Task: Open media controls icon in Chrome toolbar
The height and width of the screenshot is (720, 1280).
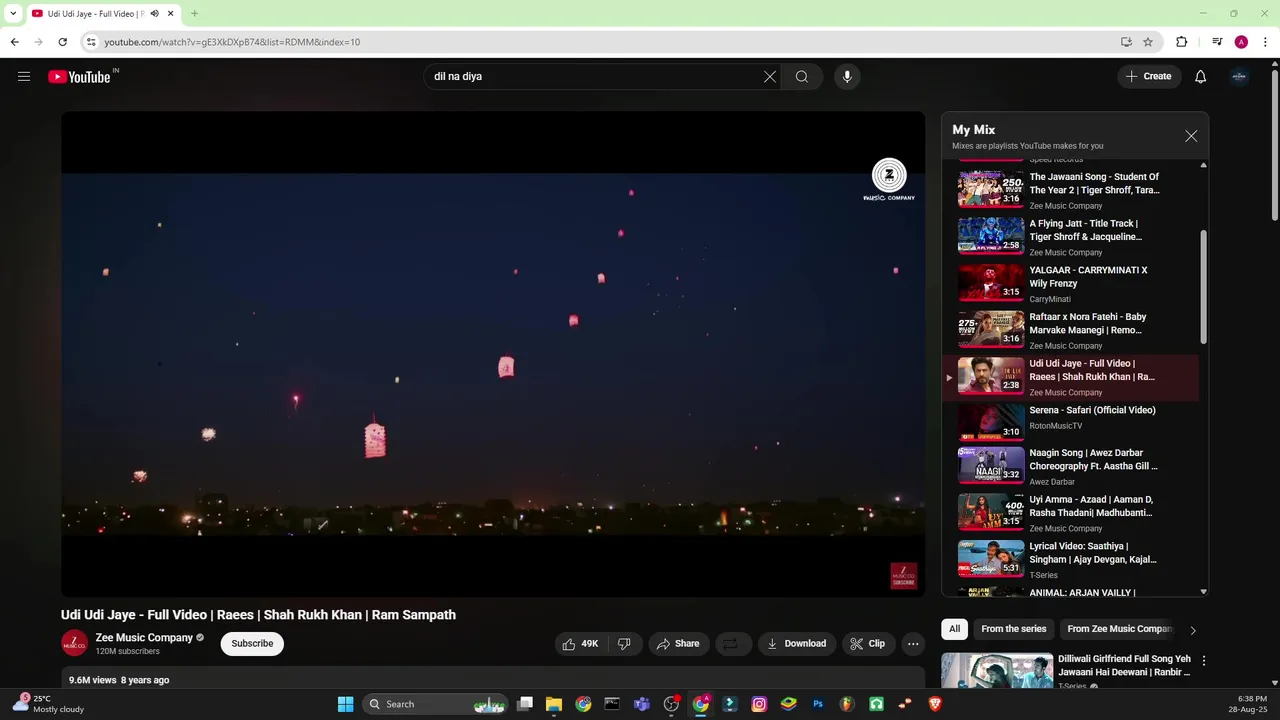Action: tap(1217, 42)
